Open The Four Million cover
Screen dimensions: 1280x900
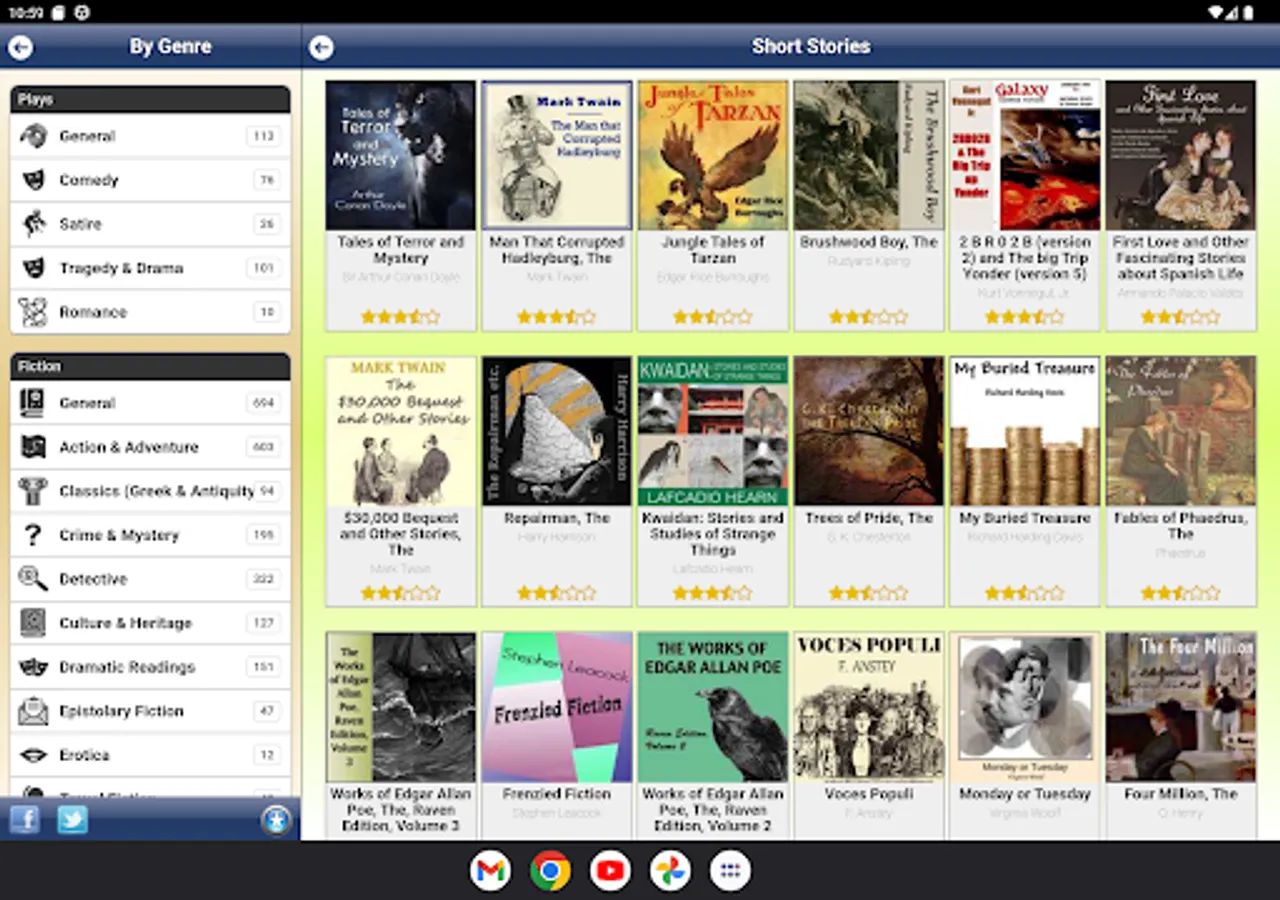[x=1181, y=707]
